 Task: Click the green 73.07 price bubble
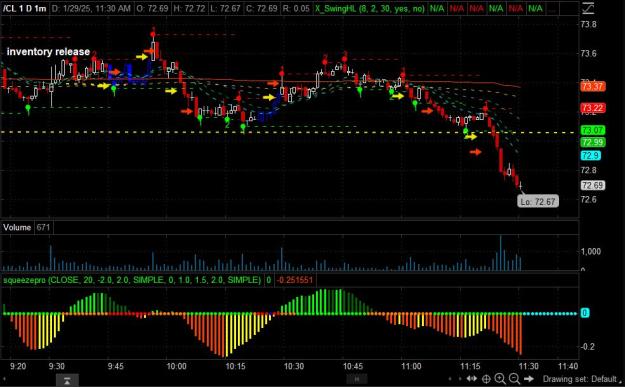coord(593,130)
